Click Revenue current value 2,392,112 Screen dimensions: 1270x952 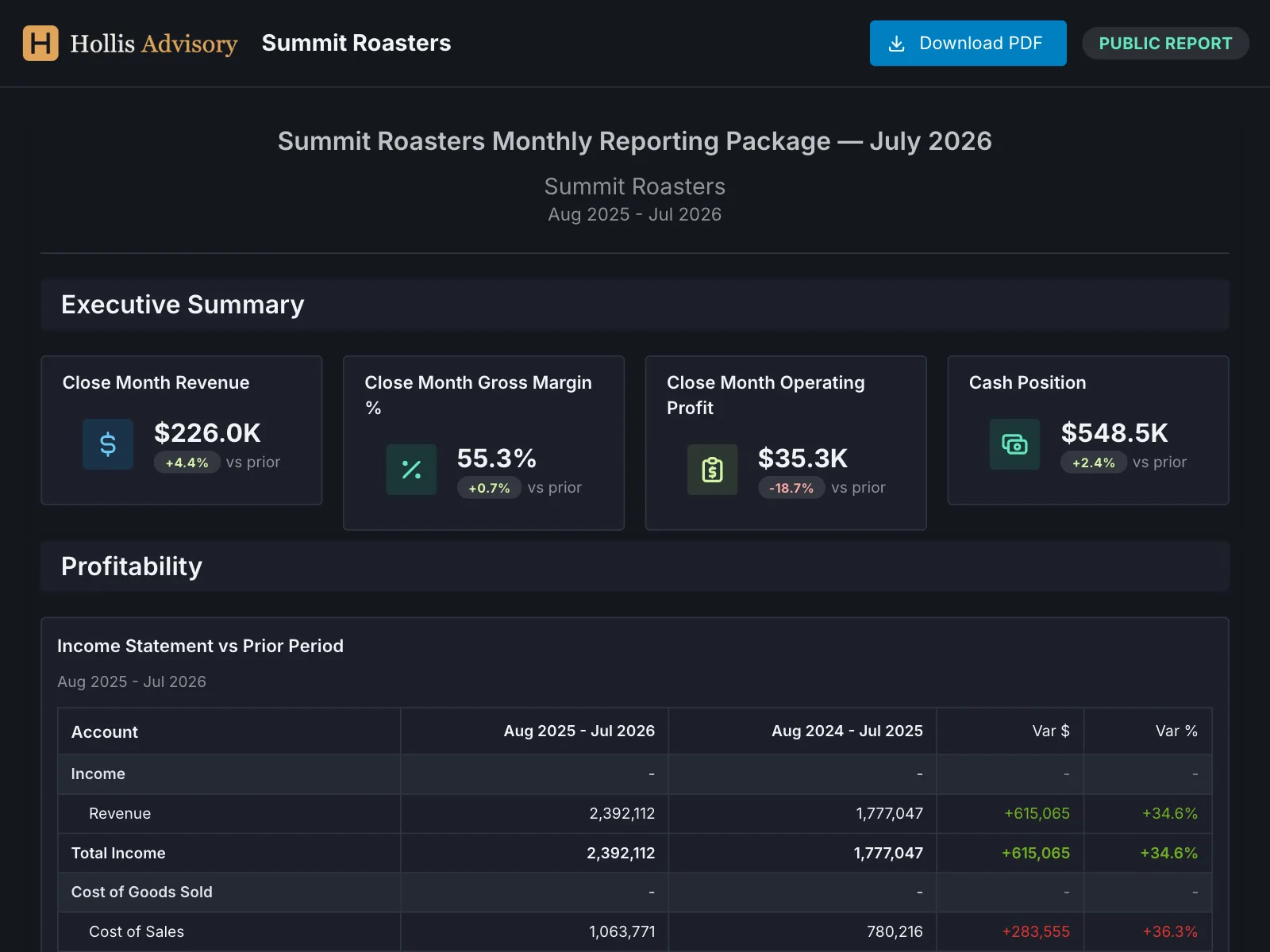coord(622,813)
